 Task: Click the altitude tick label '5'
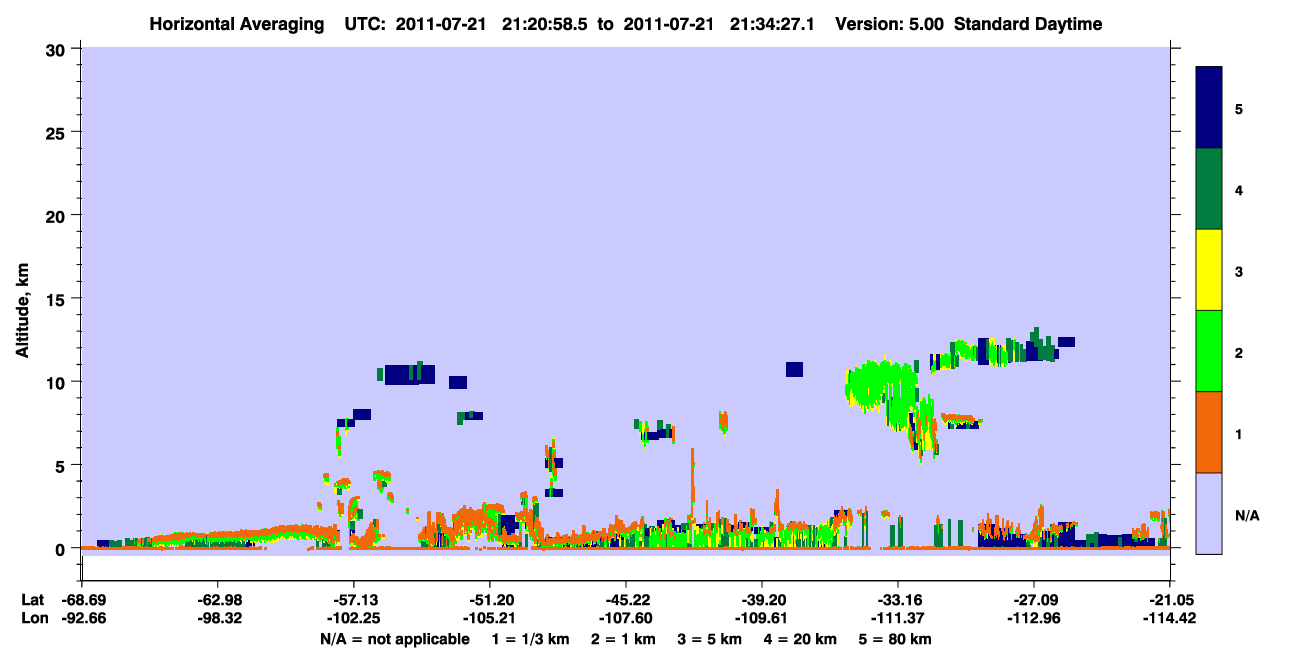[x=62, y=465]
